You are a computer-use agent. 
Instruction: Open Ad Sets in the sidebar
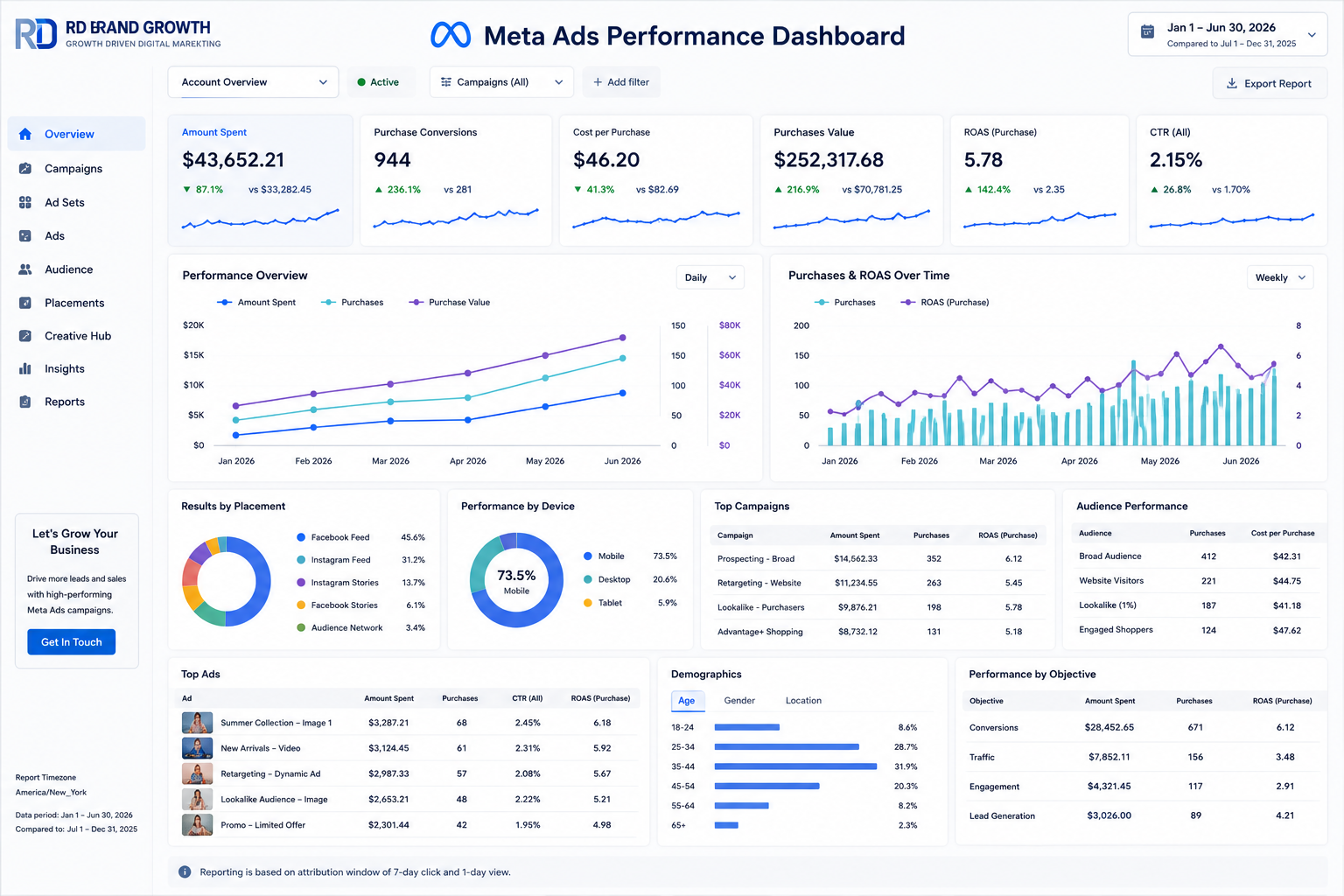pos(76,202)
